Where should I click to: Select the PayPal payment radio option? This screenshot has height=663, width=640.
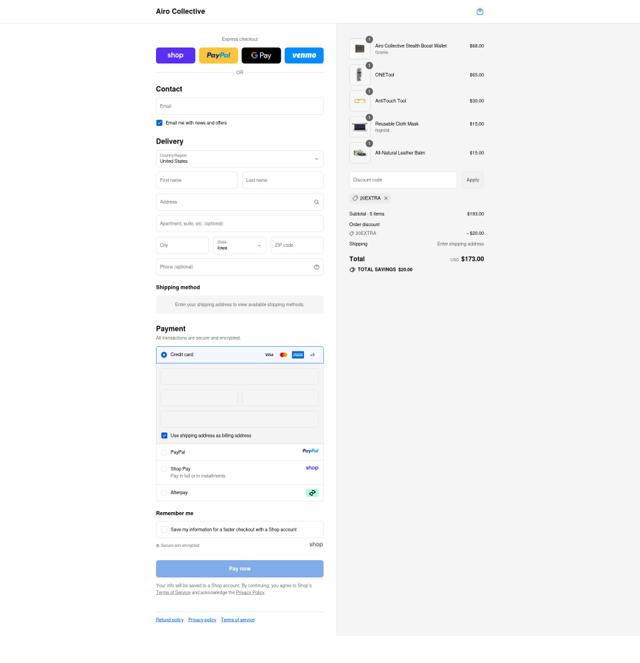(x=164, y=452)
